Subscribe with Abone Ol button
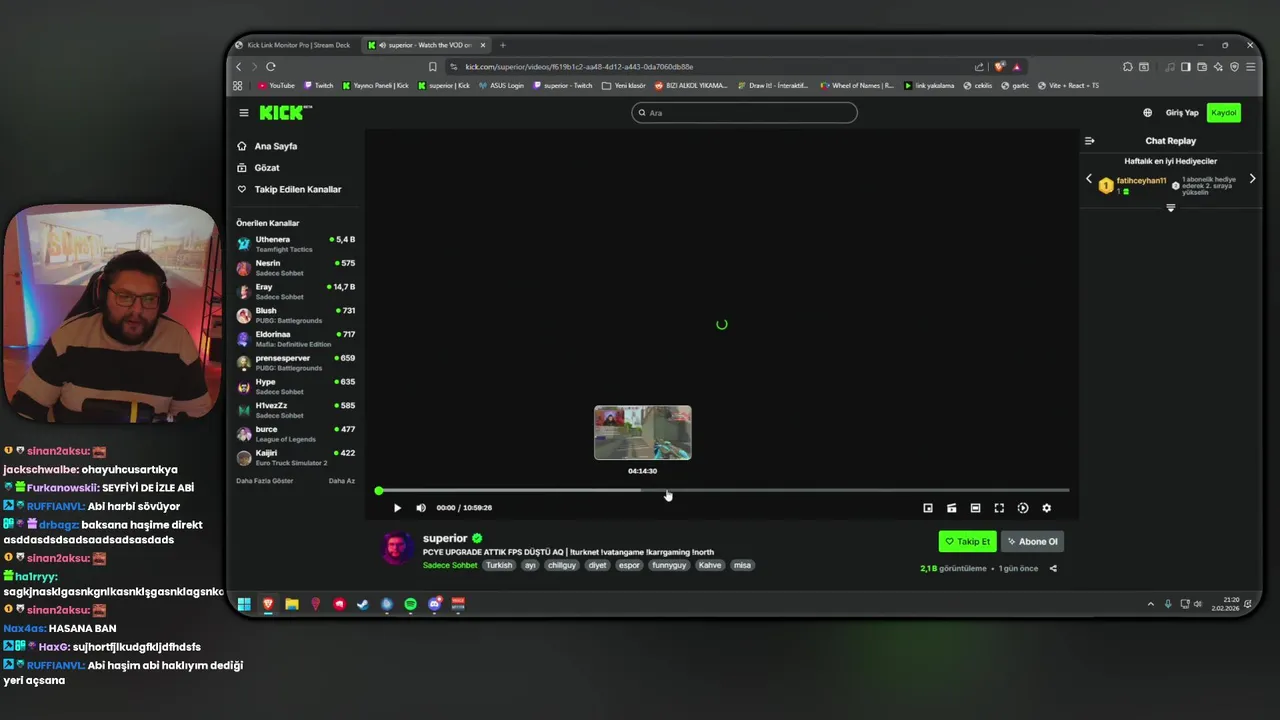Screen dimensions: 1280x720 coord(1032,541)
